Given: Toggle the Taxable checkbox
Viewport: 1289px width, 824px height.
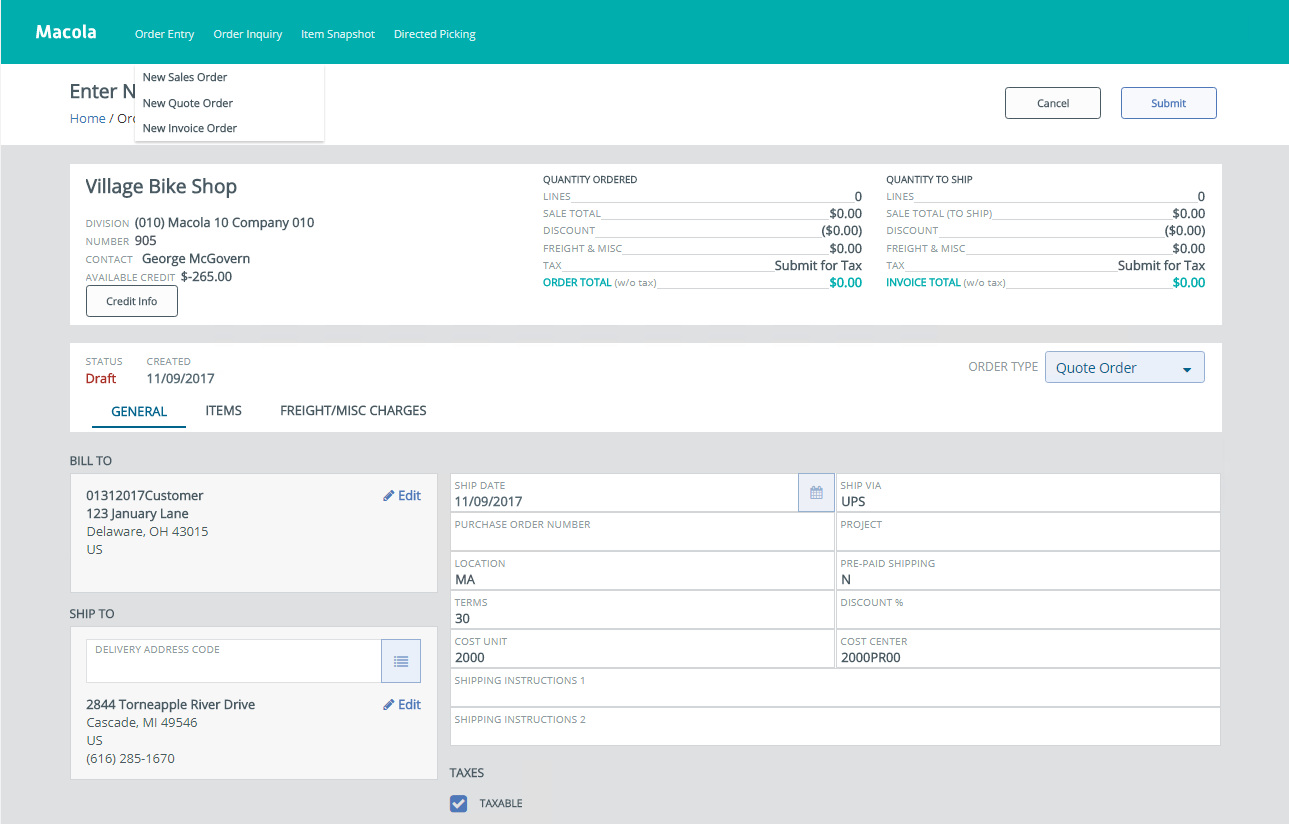Looking at the screenshot, I should pyautogui.click(x=459, y=803).
